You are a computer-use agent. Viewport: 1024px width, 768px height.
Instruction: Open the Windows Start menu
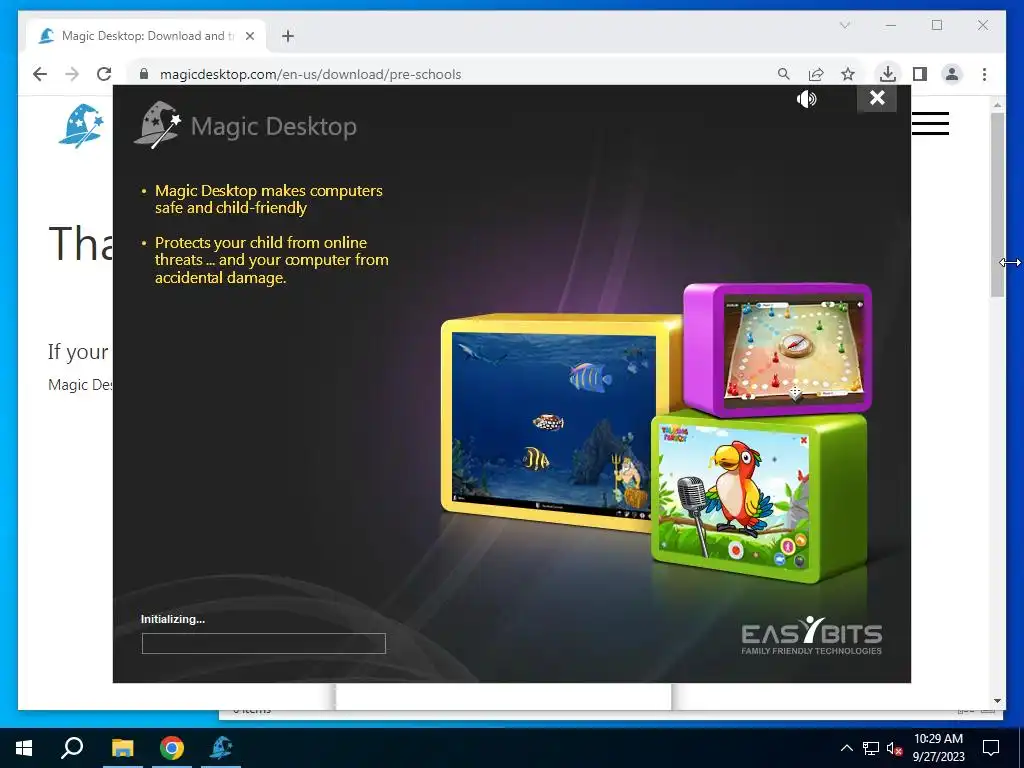point(24,748)
